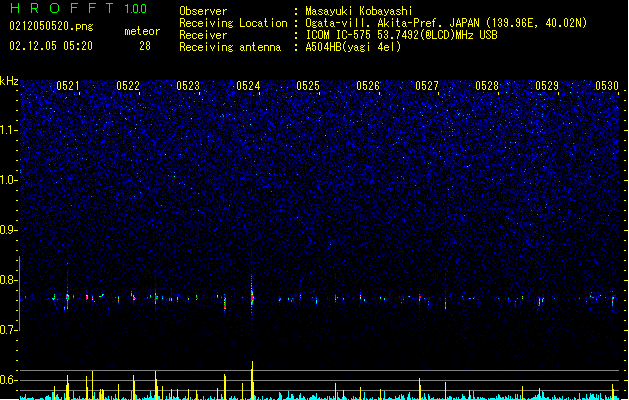Screen dimensions: 629x400
Task: Click the meteor count value 28
Action: (x=145, y=46)
